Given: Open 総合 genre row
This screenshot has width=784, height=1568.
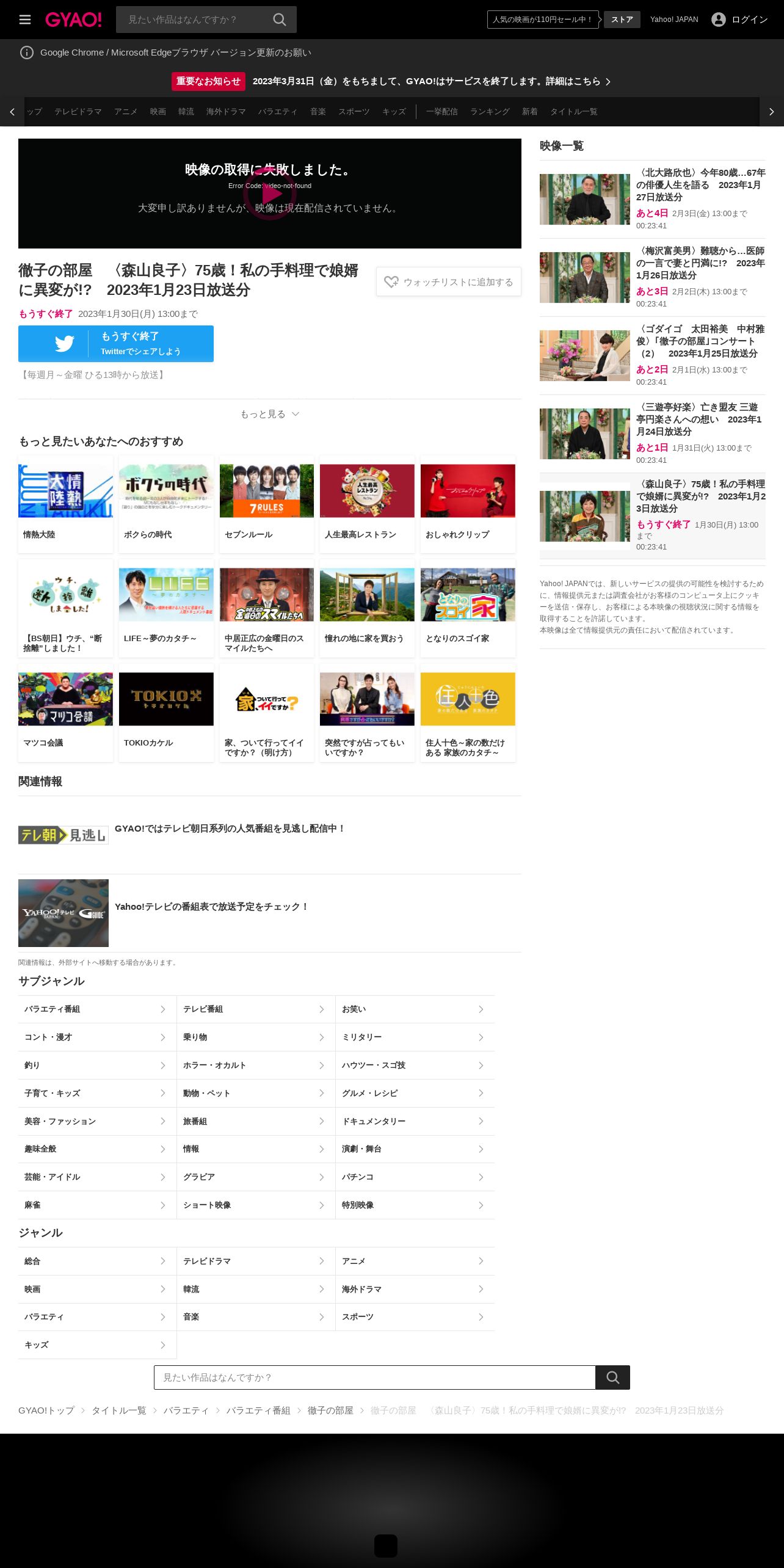Looking at the screenshot, I should [97, 1261].
